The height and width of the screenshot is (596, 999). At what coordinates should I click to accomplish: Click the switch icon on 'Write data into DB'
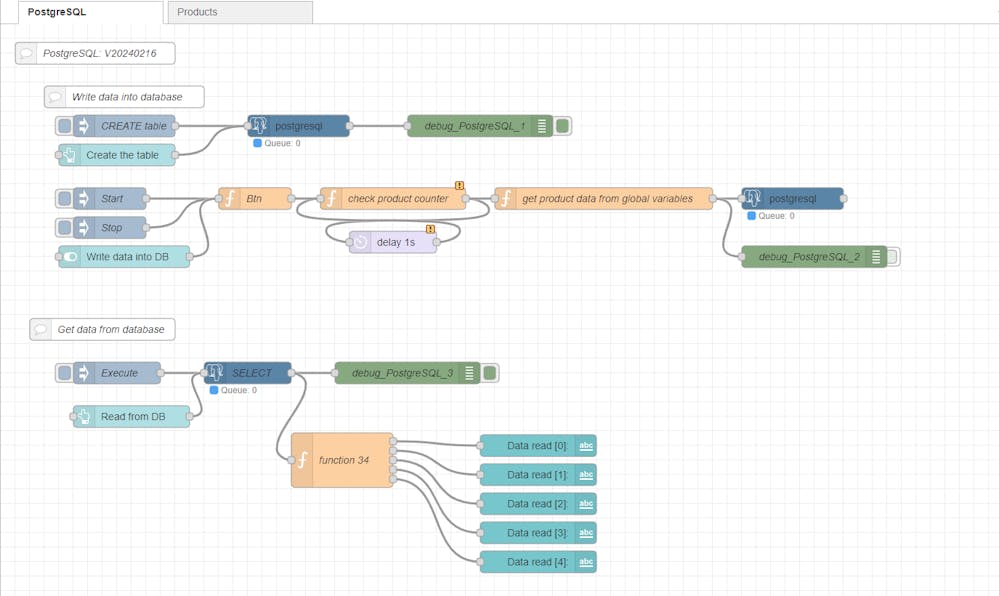pos(70,257)
